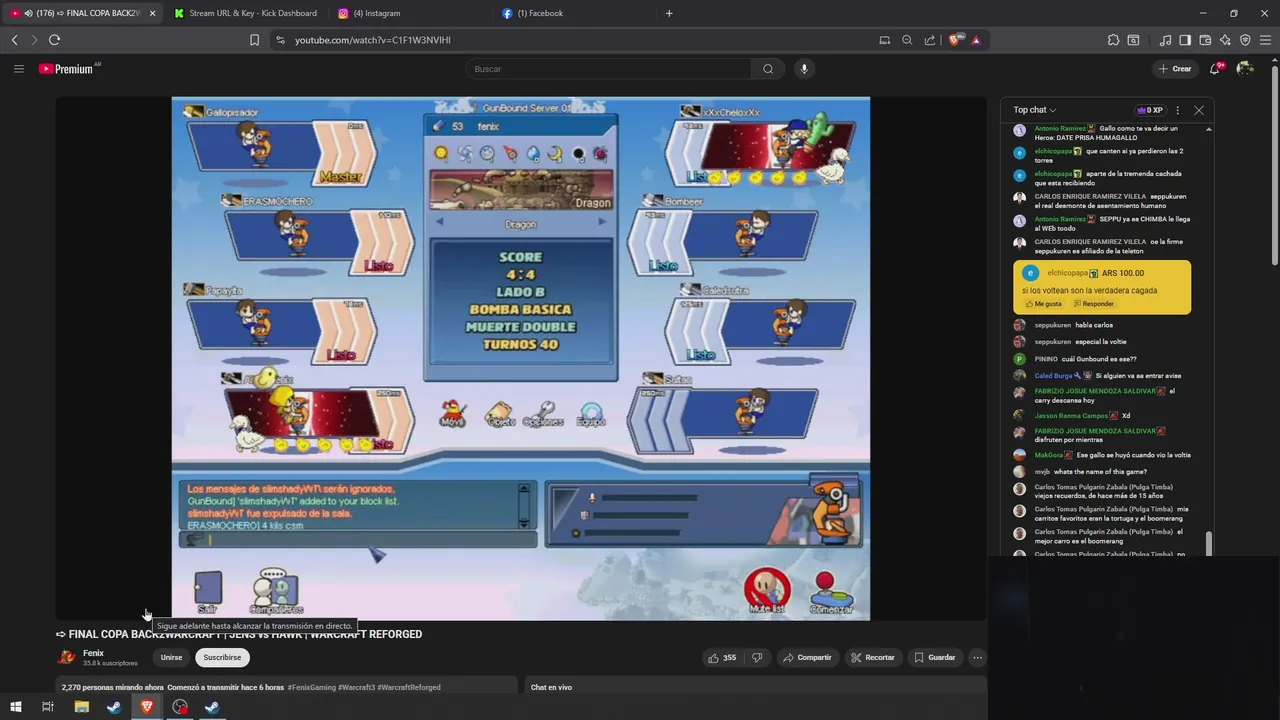Click elchicopapa ARS 100.00 superchat card

coord(1102,287)
